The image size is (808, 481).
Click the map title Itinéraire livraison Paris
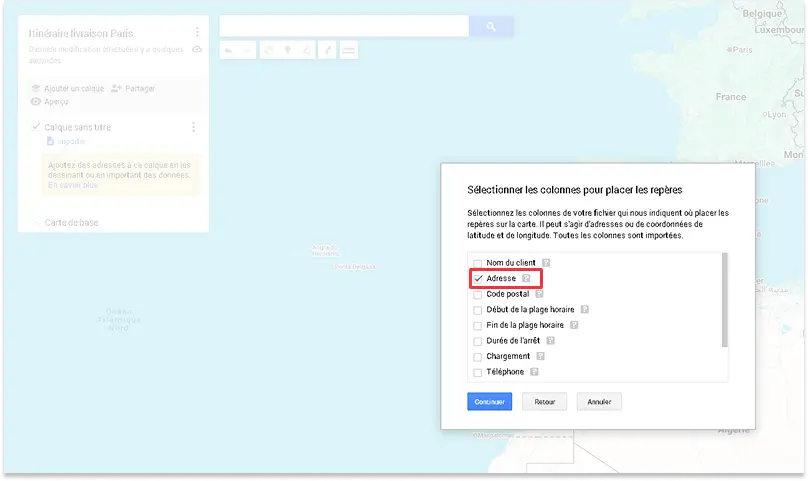tap(80, 34)
